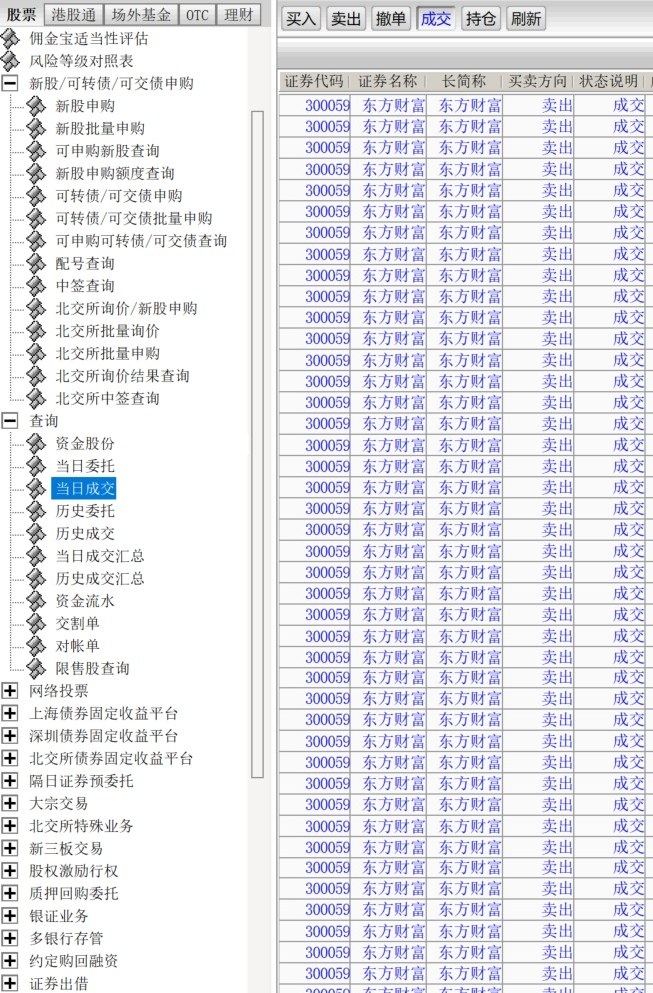Click the icon next to 中签查询
Screen dimensions: 653x993
tap(36, 286)
